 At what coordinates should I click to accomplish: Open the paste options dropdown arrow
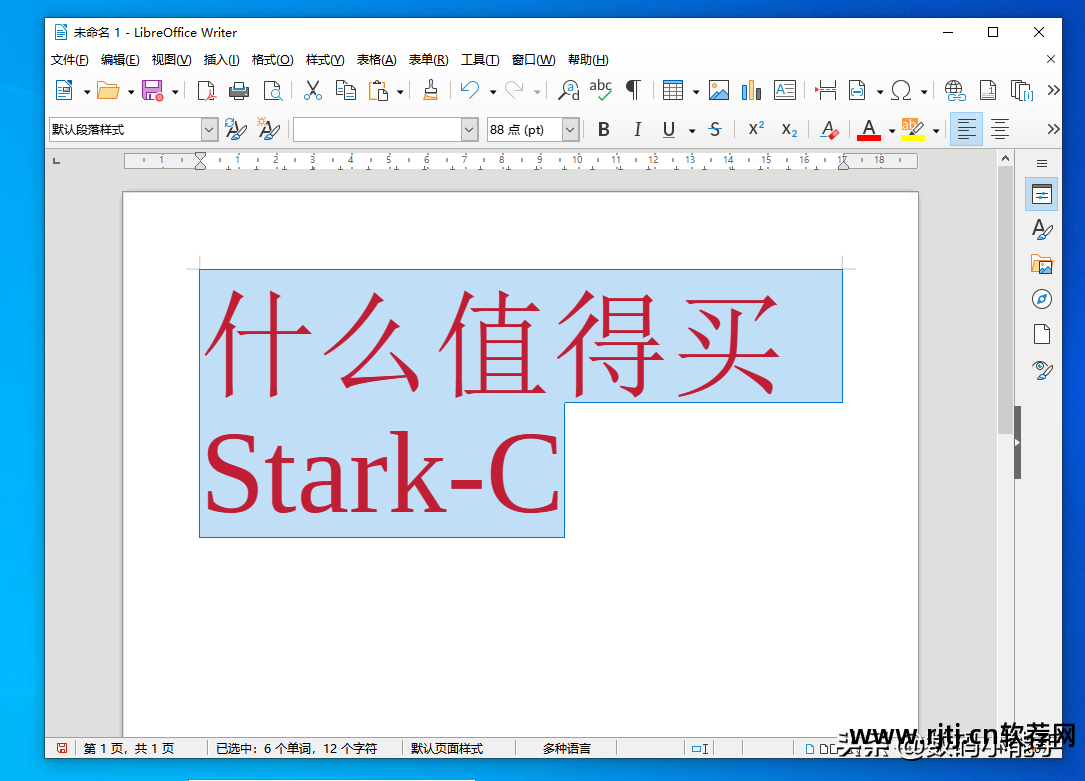coord(400,92)
